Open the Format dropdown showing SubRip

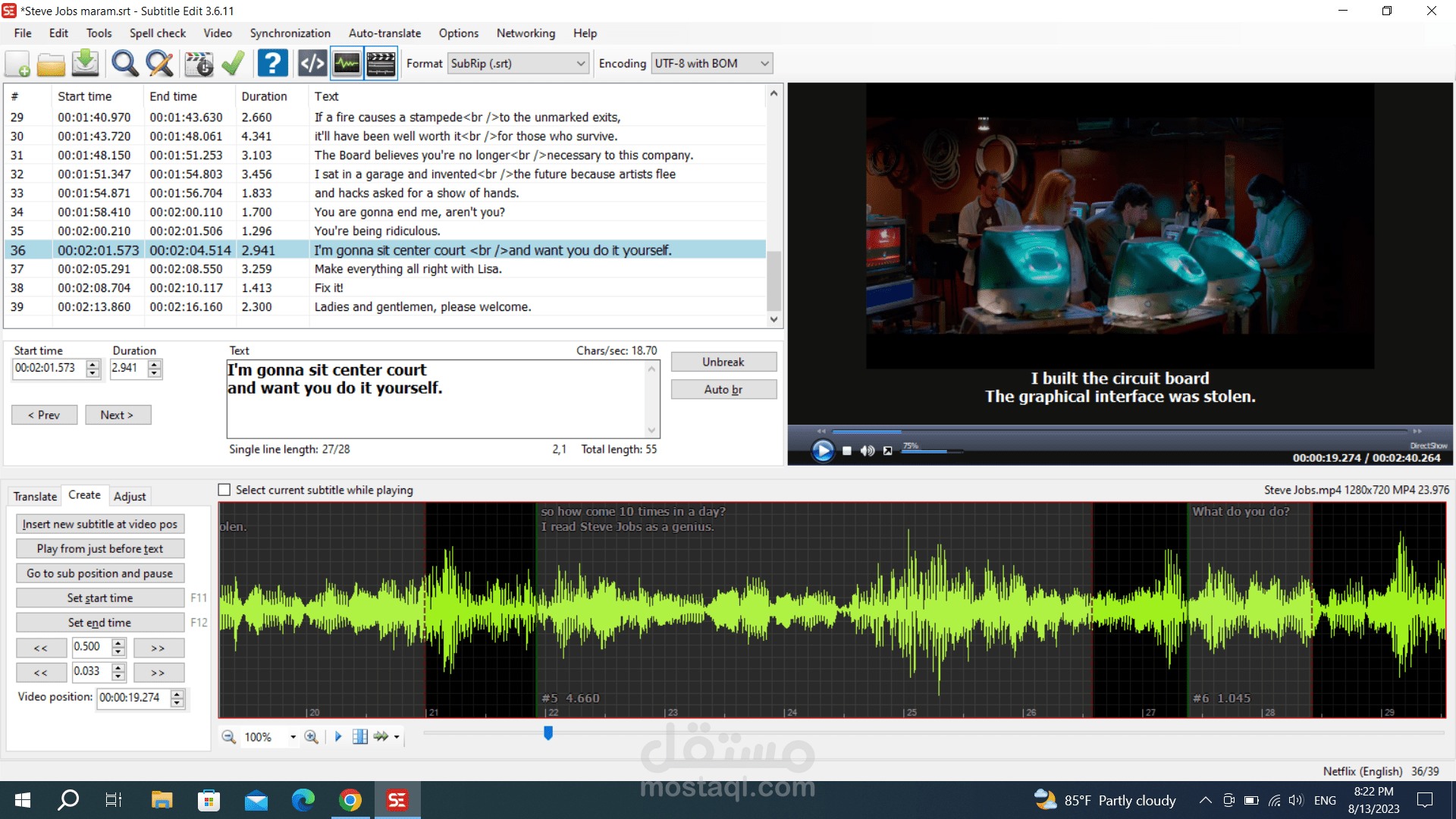(x=518, y=64)
